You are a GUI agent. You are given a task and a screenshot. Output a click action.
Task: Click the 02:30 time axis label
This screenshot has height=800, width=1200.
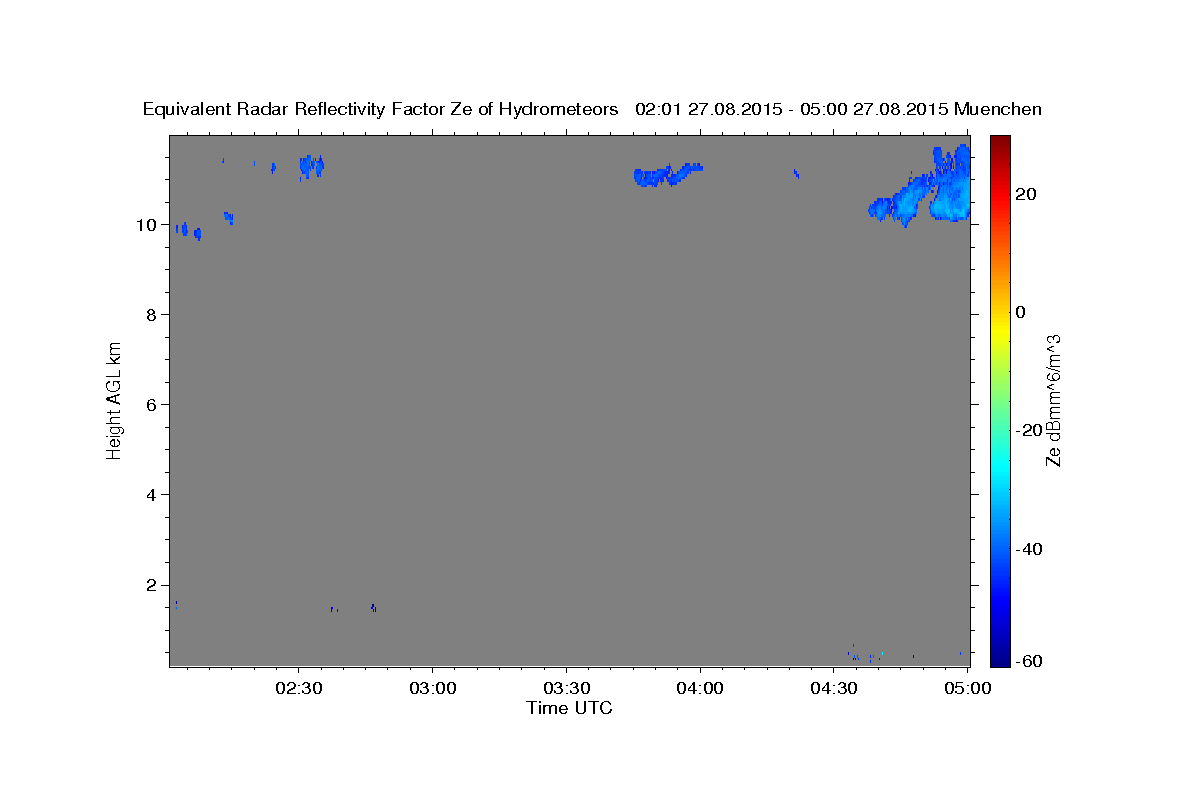[299, 688]
